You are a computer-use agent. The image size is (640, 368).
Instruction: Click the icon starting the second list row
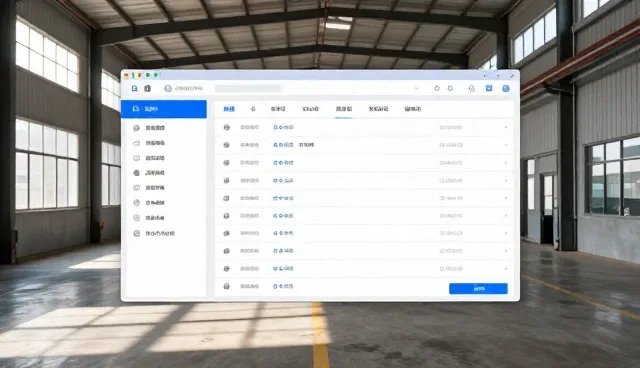pyautogui.click(x=227, y=145)
